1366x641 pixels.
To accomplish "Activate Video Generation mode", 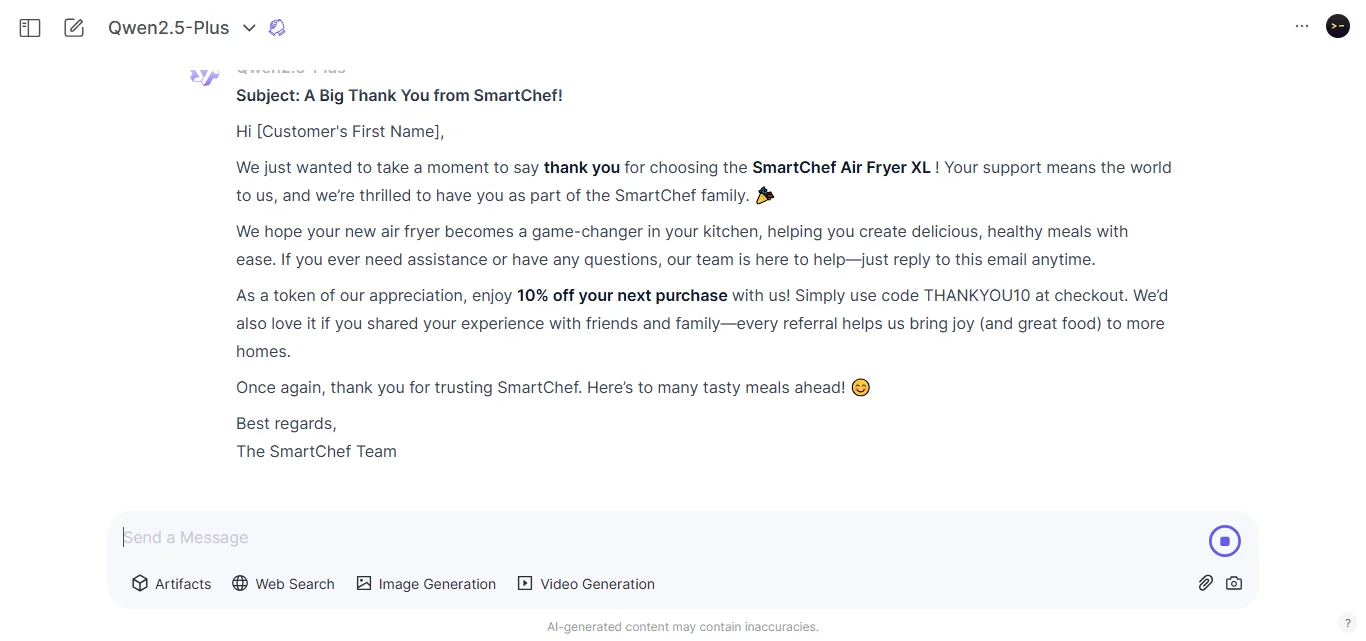I will coord(586,583).
